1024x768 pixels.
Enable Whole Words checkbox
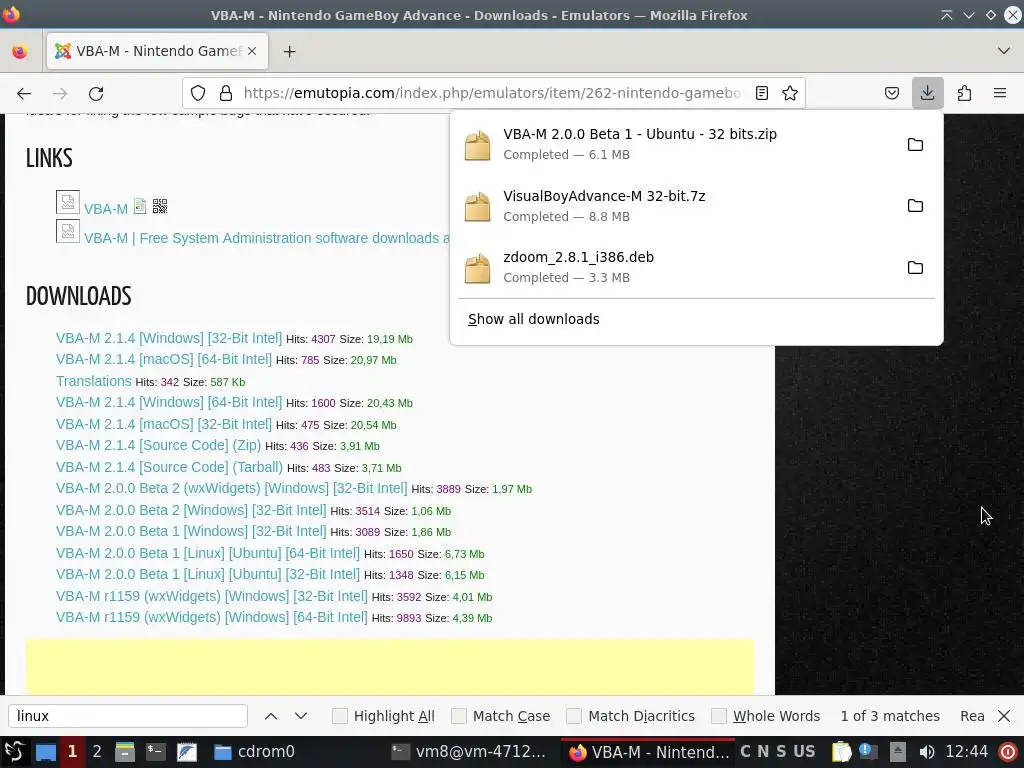tap(719, 716)
